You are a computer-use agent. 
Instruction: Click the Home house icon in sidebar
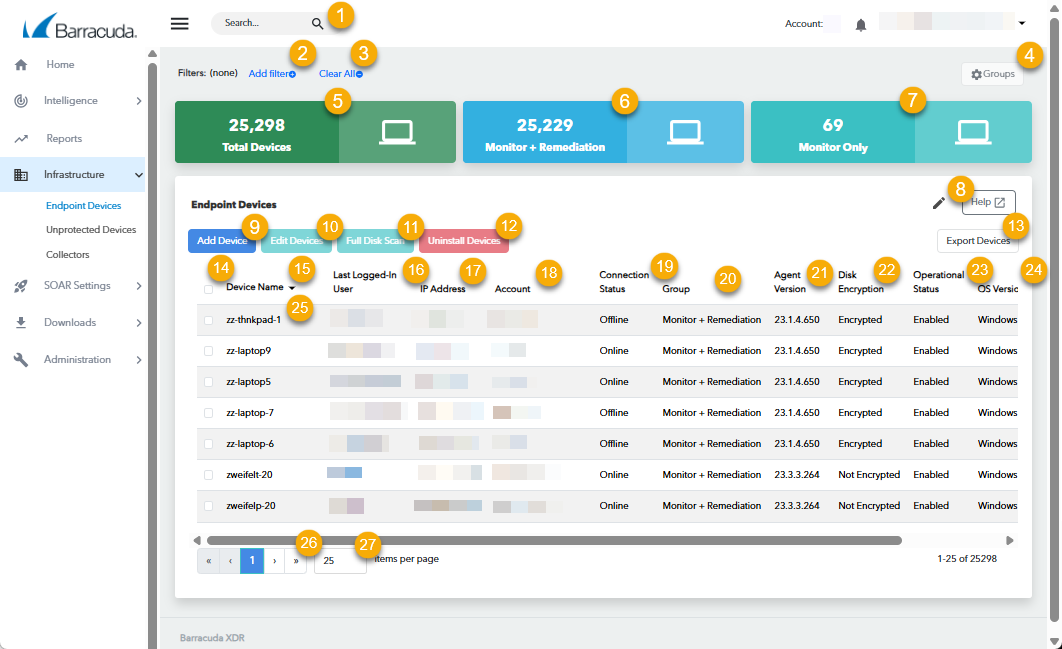pos(21,65)
